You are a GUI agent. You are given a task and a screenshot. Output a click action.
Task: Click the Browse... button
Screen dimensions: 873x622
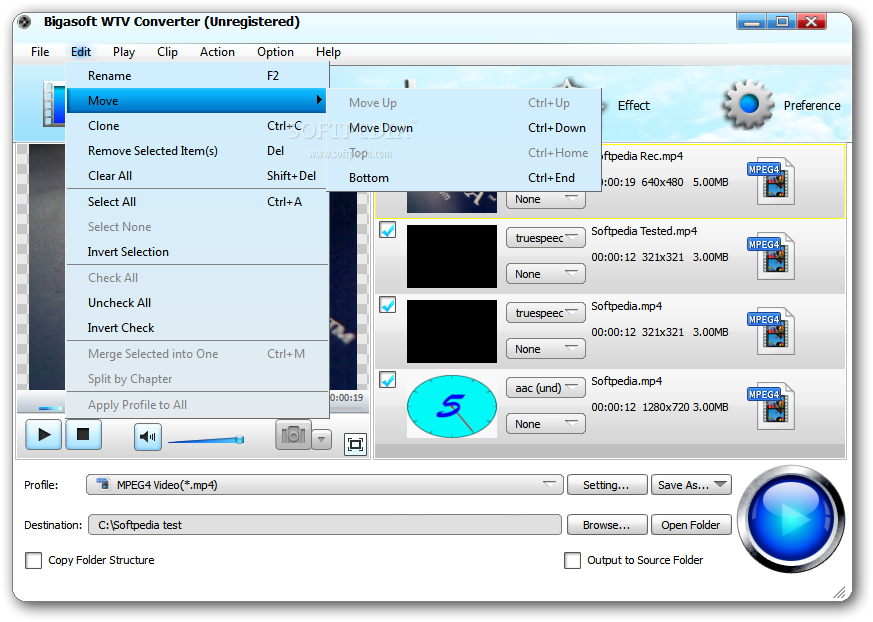(x=607, y=525)
